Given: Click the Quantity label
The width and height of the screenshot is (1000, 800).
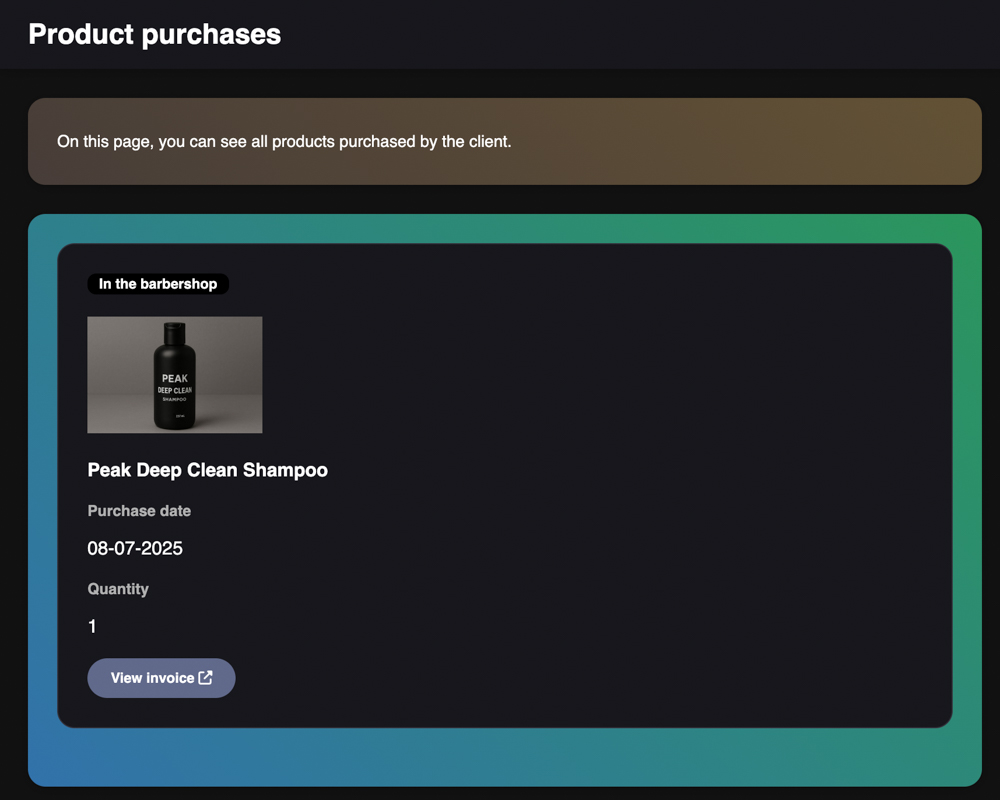Looking at the screenshot, I should [x=118, y=589].
